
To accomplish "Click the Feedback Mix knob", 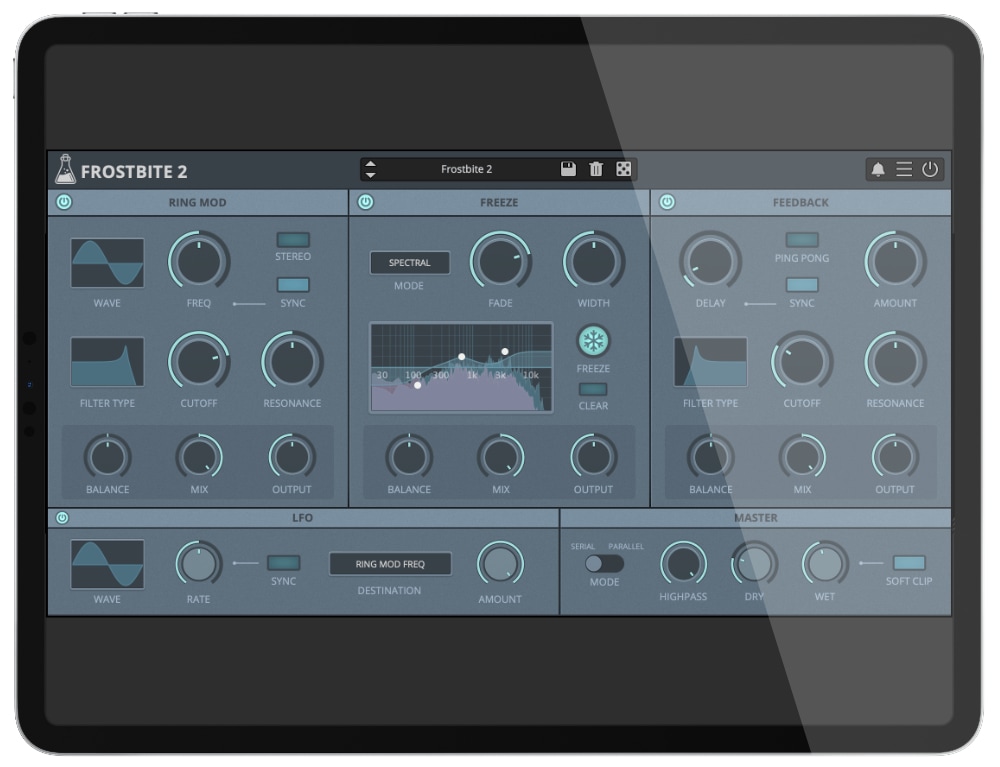I will (802, 457).
